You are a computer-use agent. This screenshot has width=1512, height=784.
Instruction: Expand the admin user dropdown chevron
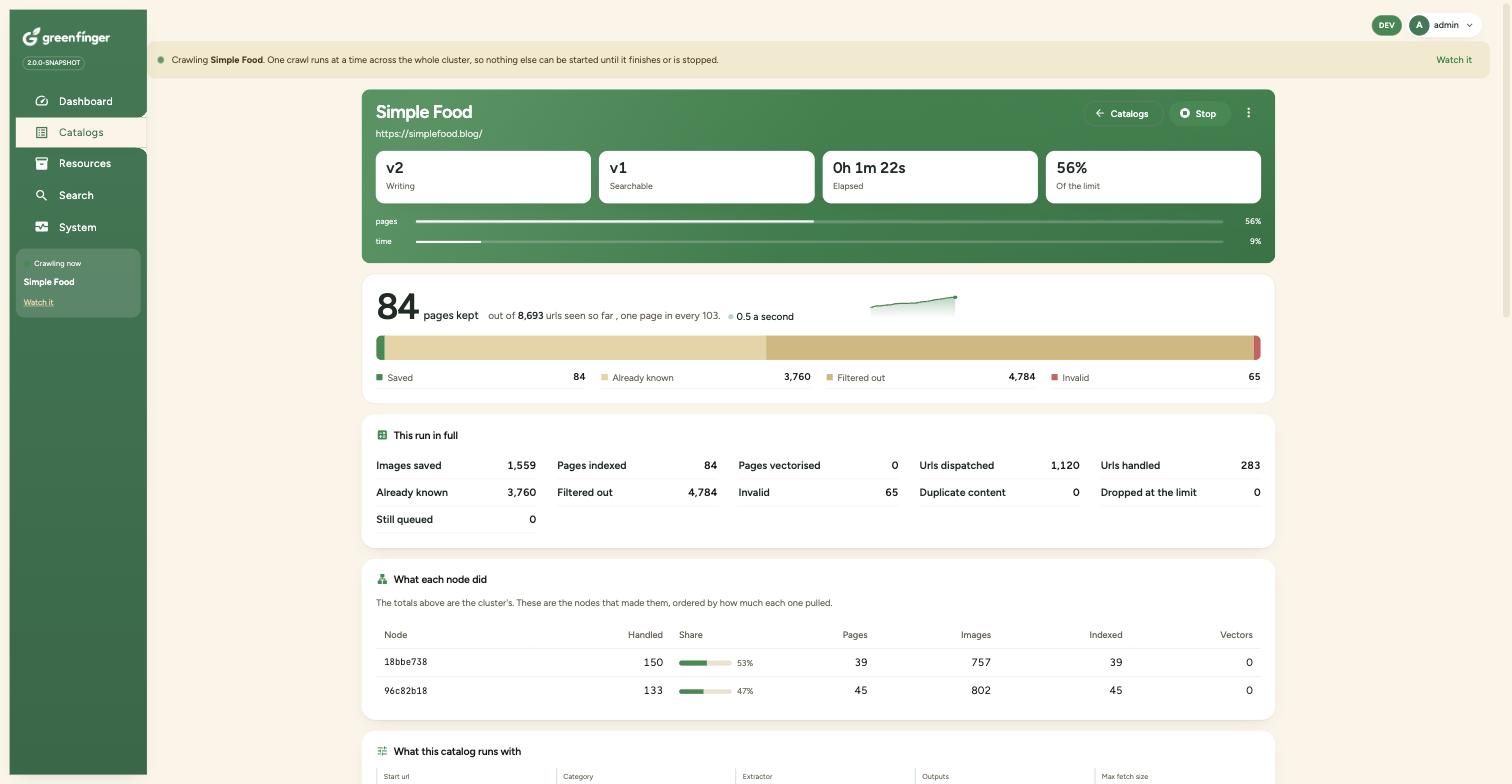(1469, 25)
